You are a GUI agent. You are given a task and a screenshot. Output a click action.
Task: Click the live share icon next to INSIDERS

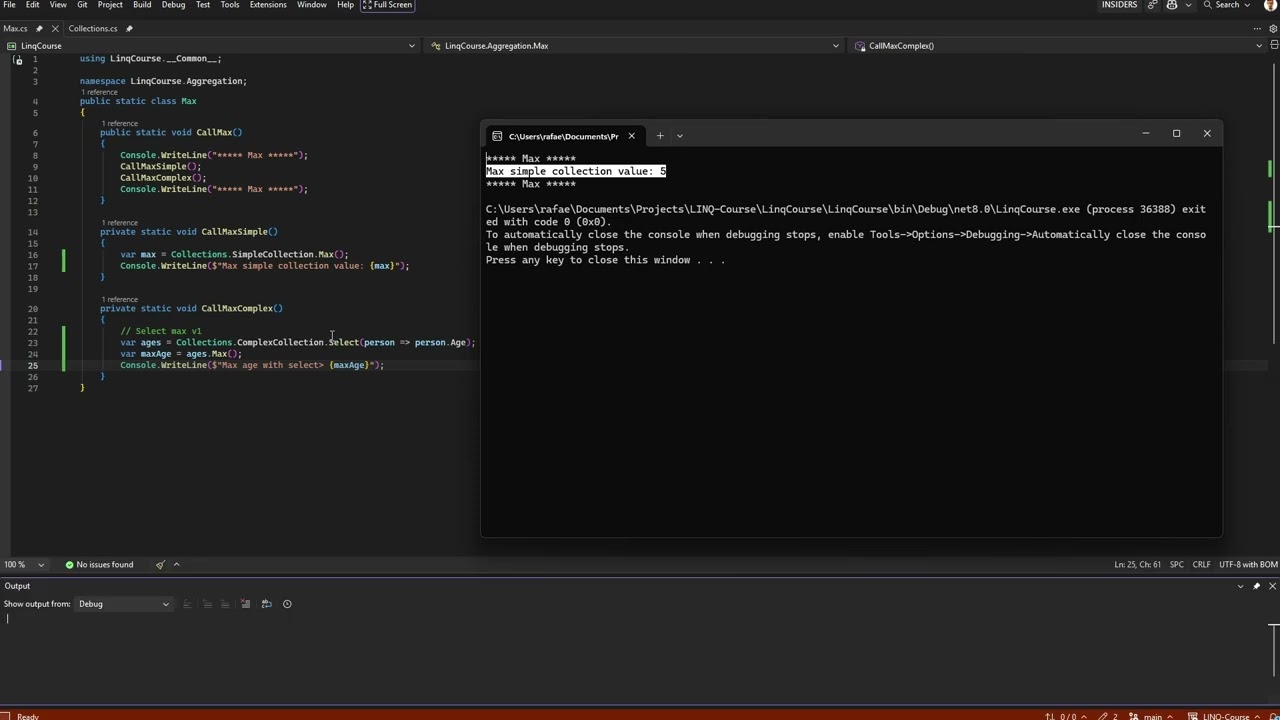point(1153,5)
